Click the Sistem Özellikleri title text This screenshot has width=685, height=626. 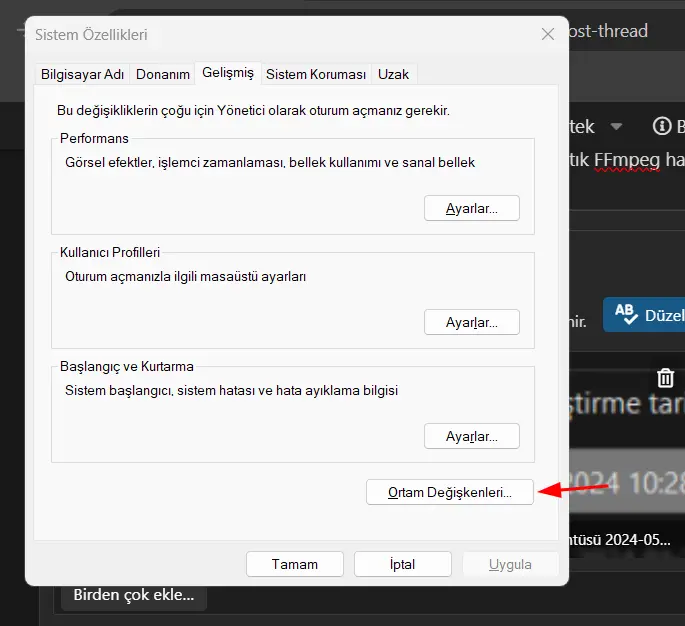91,35
